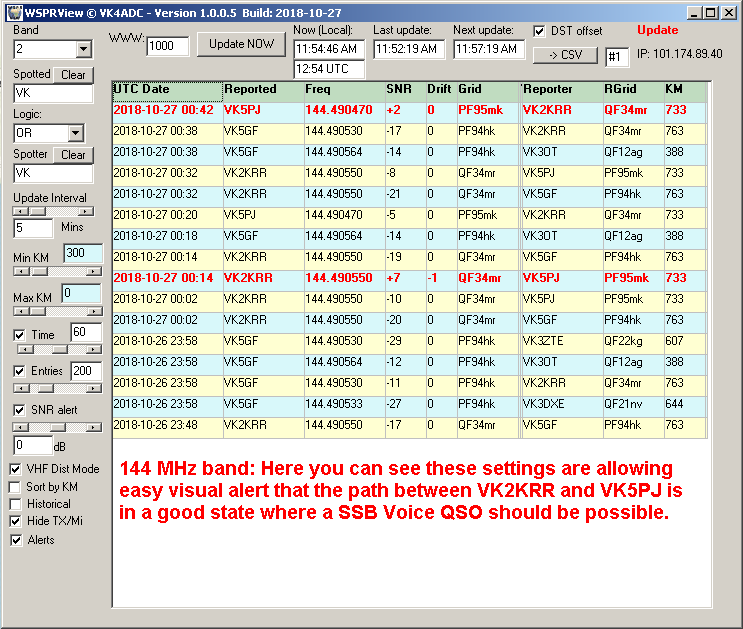Expand the Logic OR dropdown
This screenshot has width=743, height=629.
[x=75, y=133]
